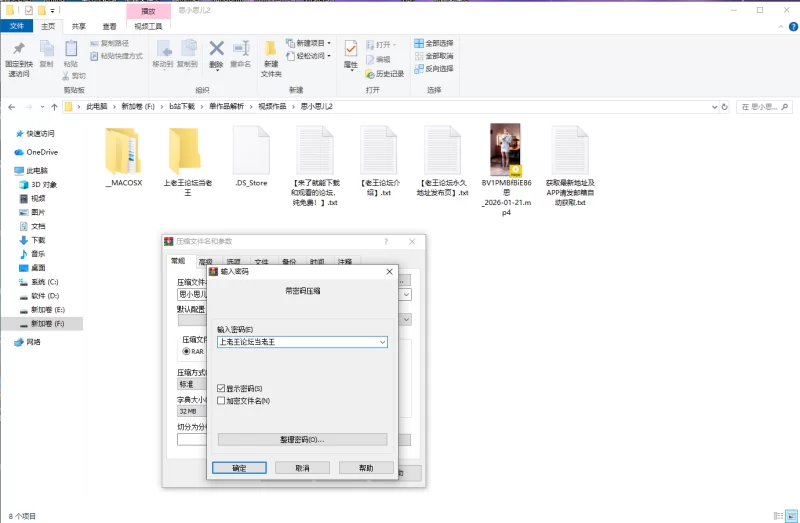This screenshot has width=800, height=523.
Task: Switch to the View ribbon tab
Action: (x=109, y=26)
